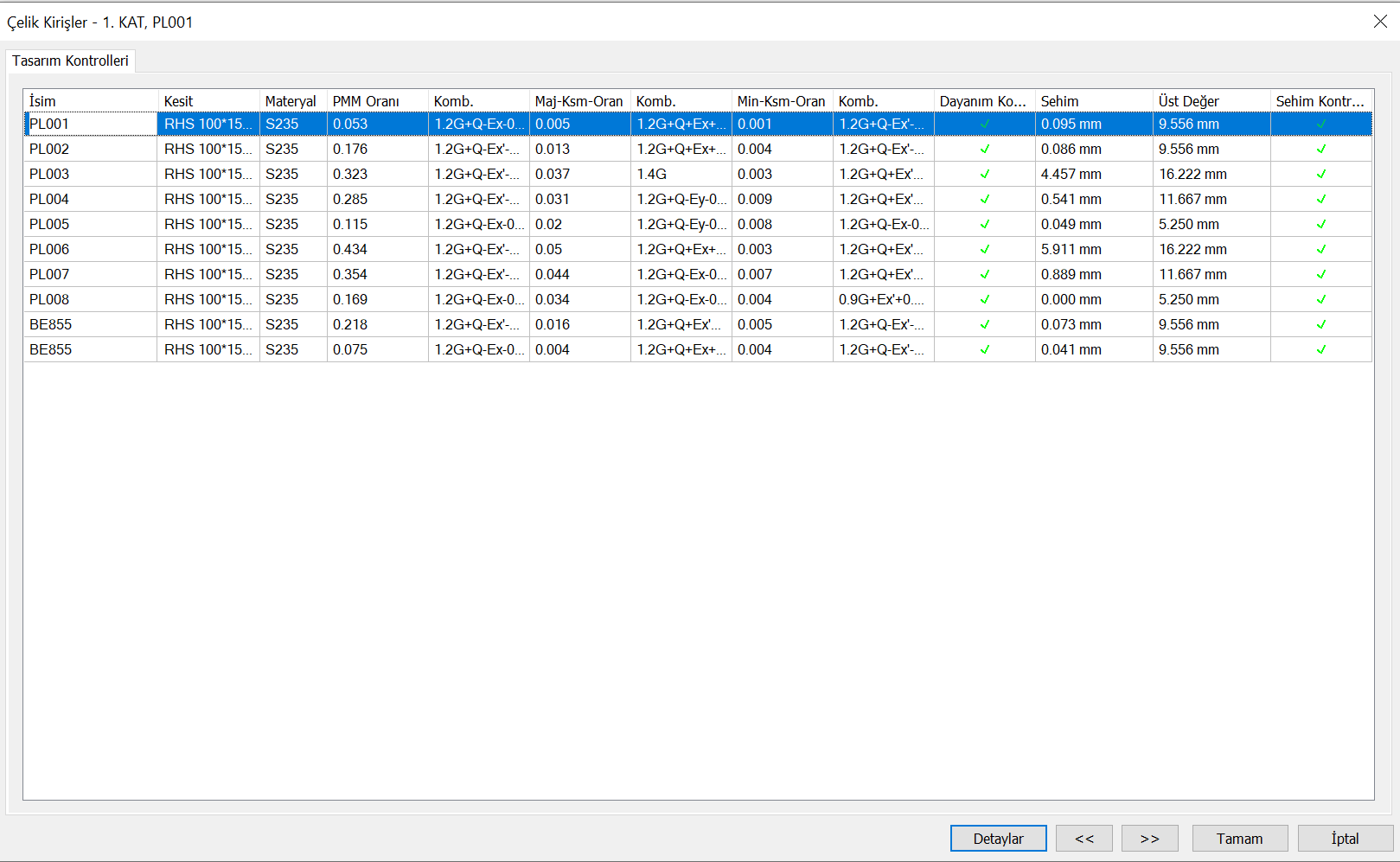Cancel the dialog using İptal
Screen dimensions: 1400x862
tap(1345, 839)
